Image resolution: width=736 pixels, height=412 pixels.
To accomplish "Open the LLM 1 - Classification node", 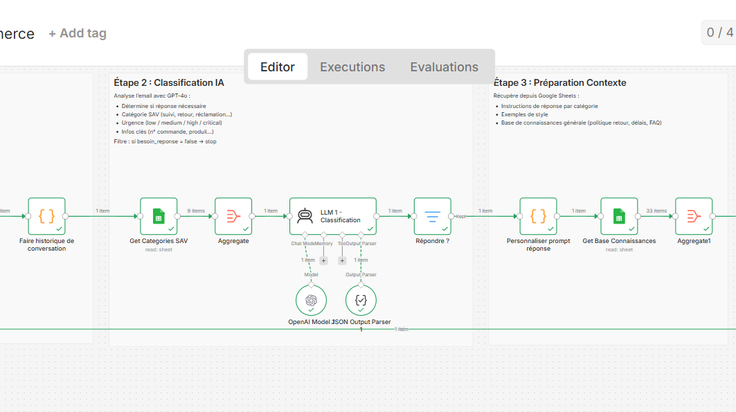I will coord(333,216).
